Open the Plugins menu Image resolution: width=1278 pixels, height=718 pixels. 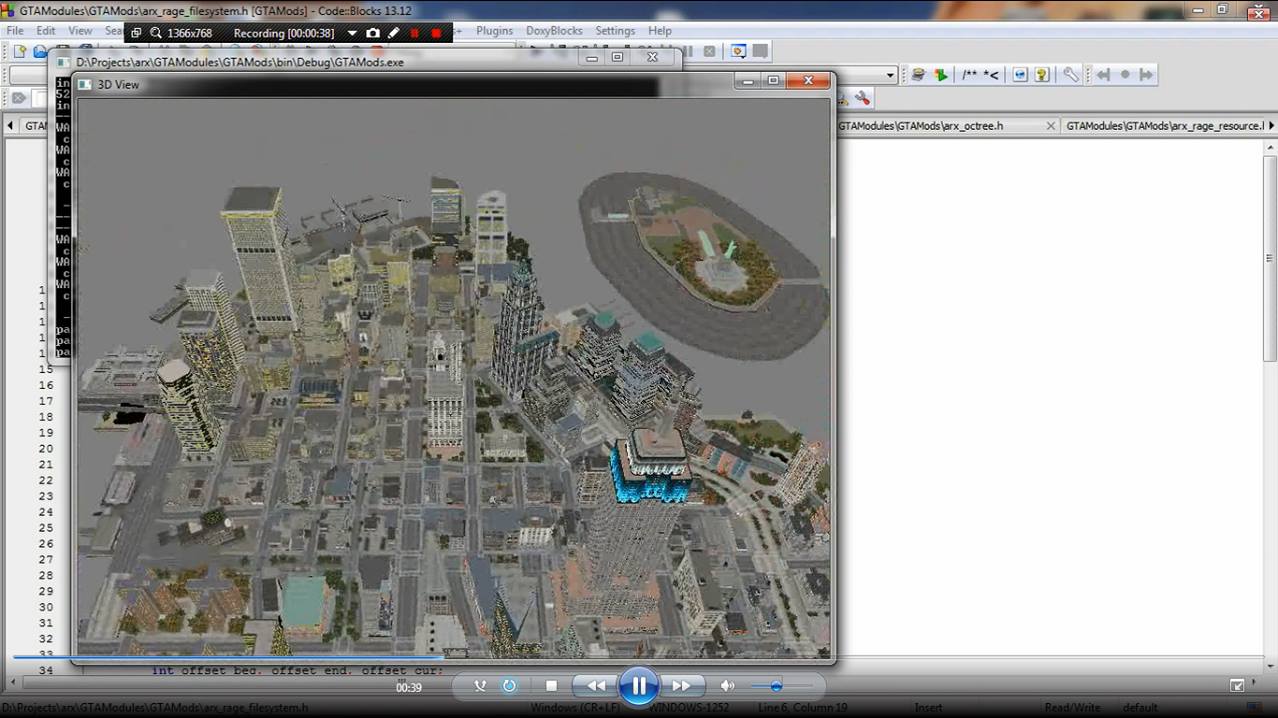[x=494, y=31]
